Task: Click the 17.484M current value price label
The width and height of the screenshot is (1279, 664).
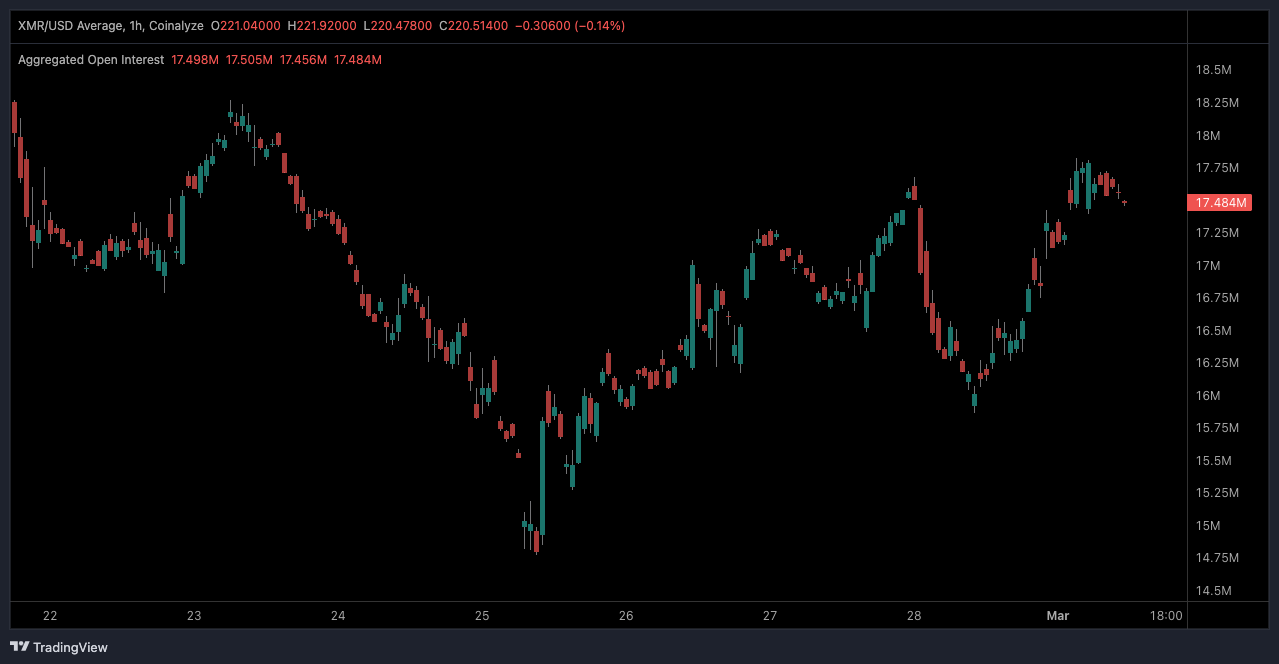Action: (1221, 203)
